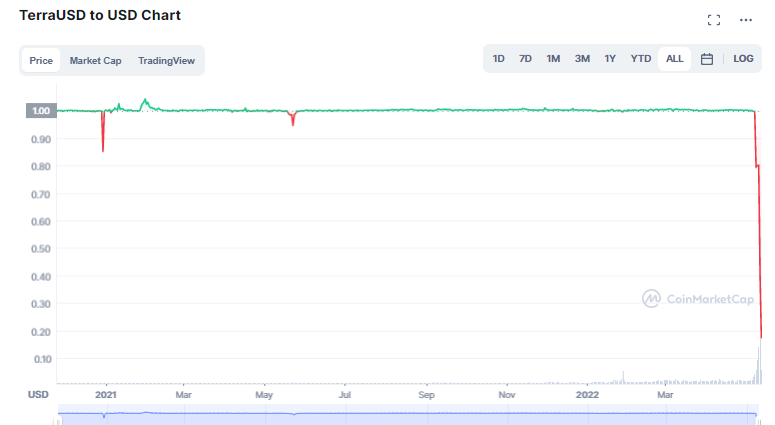The height and width of the screenshot is (425, 775).
Task: Click the right handle of range slider
Action: [x=759, y=421]
